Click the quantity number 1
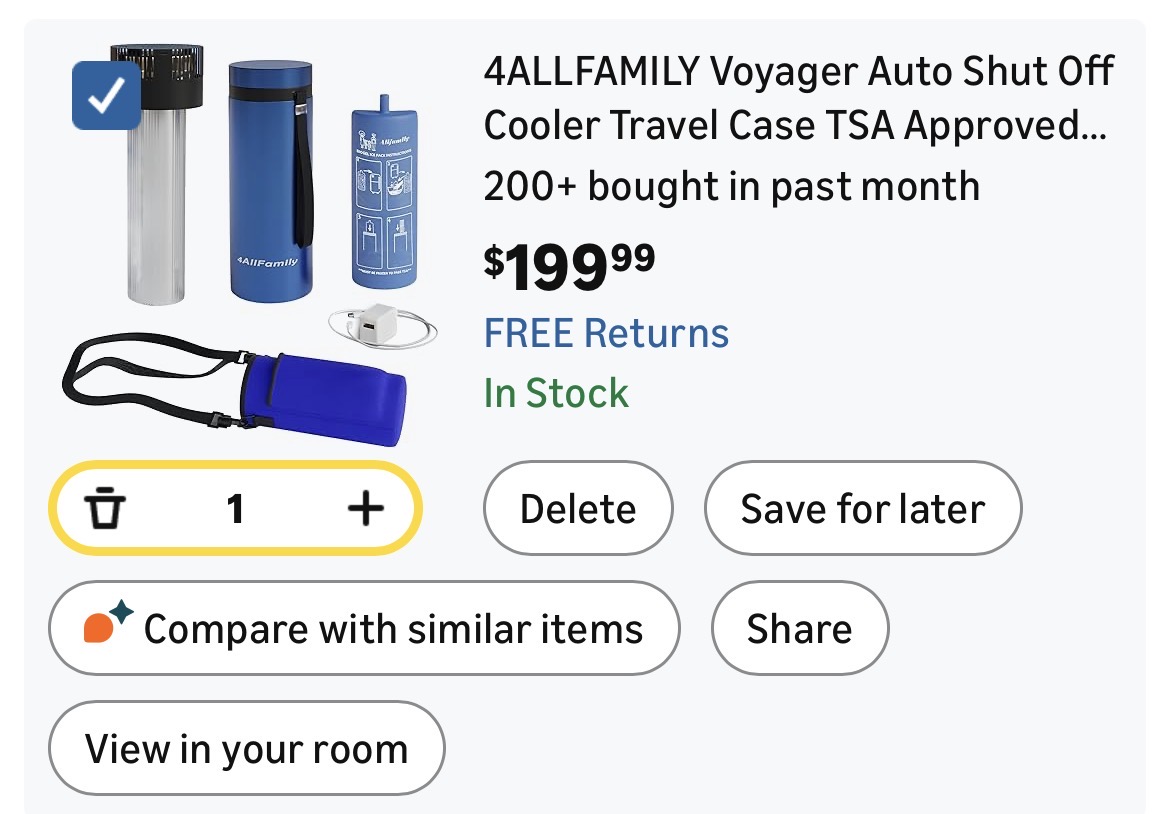 tap(235, 510)
